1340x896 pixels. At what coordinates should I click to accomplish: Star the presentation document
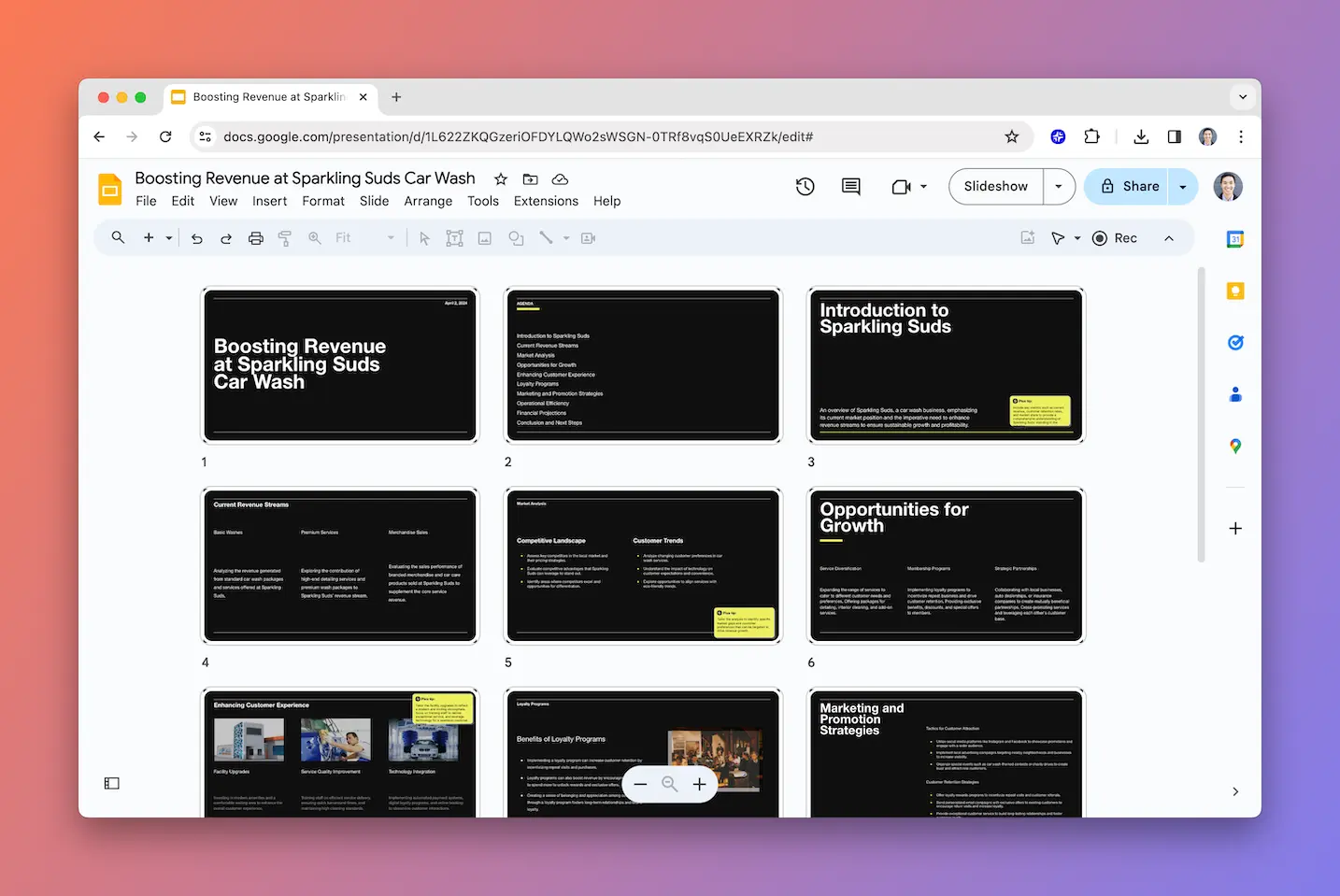point(501,178)
